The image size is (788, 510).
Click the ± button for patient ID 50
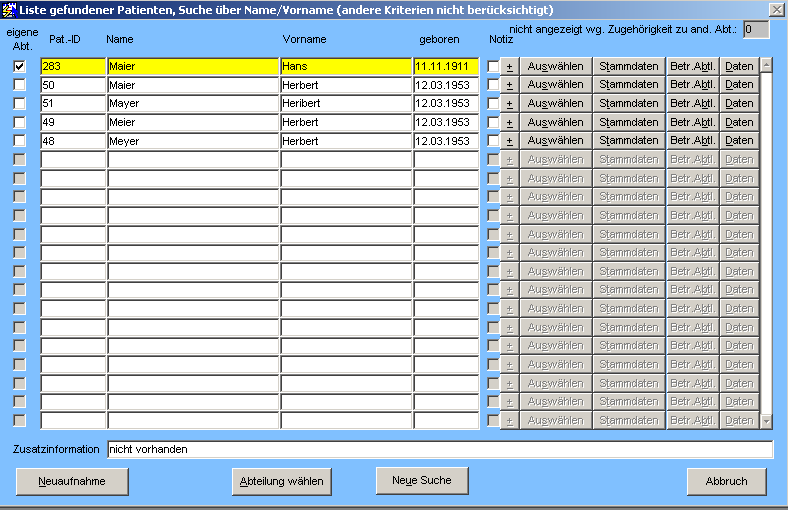(509, 85)
